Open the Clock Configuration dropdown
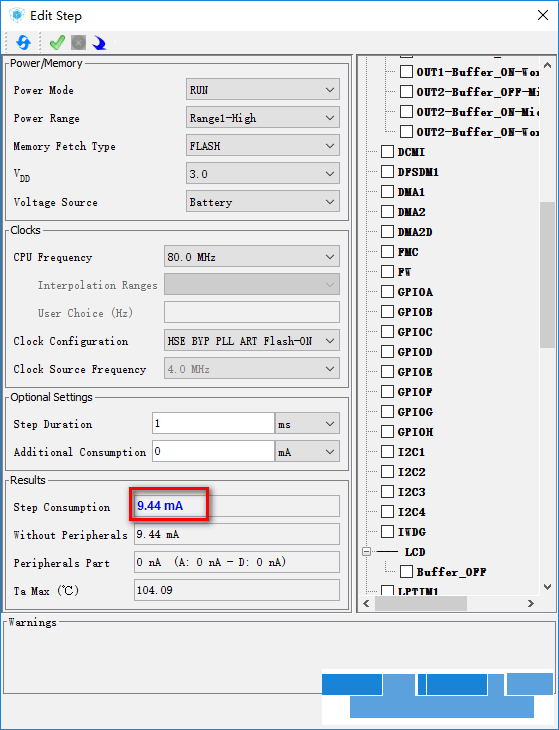 pyautogui.click(x=252, y=340)
